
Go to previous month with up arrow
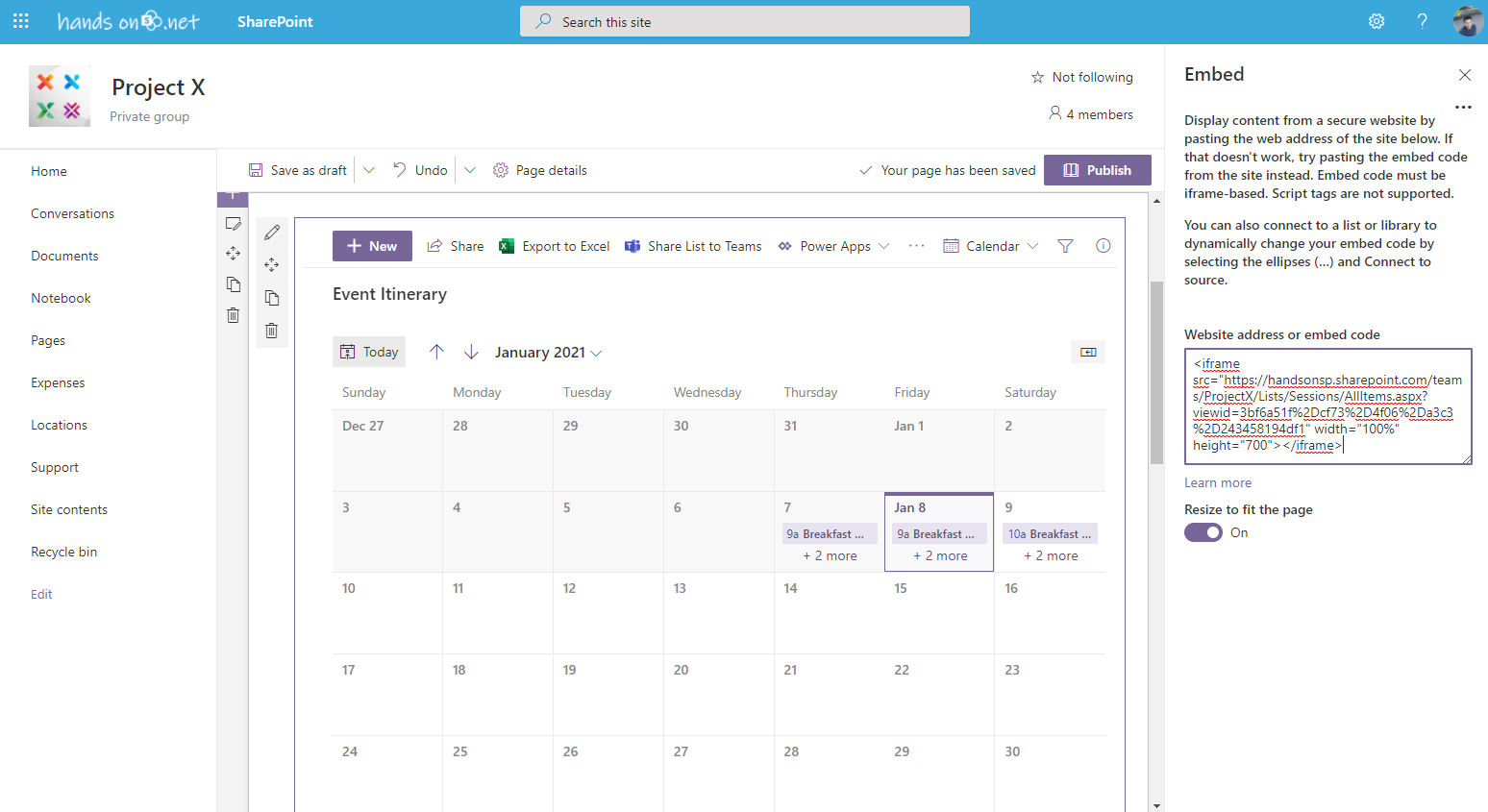(436, 352)
